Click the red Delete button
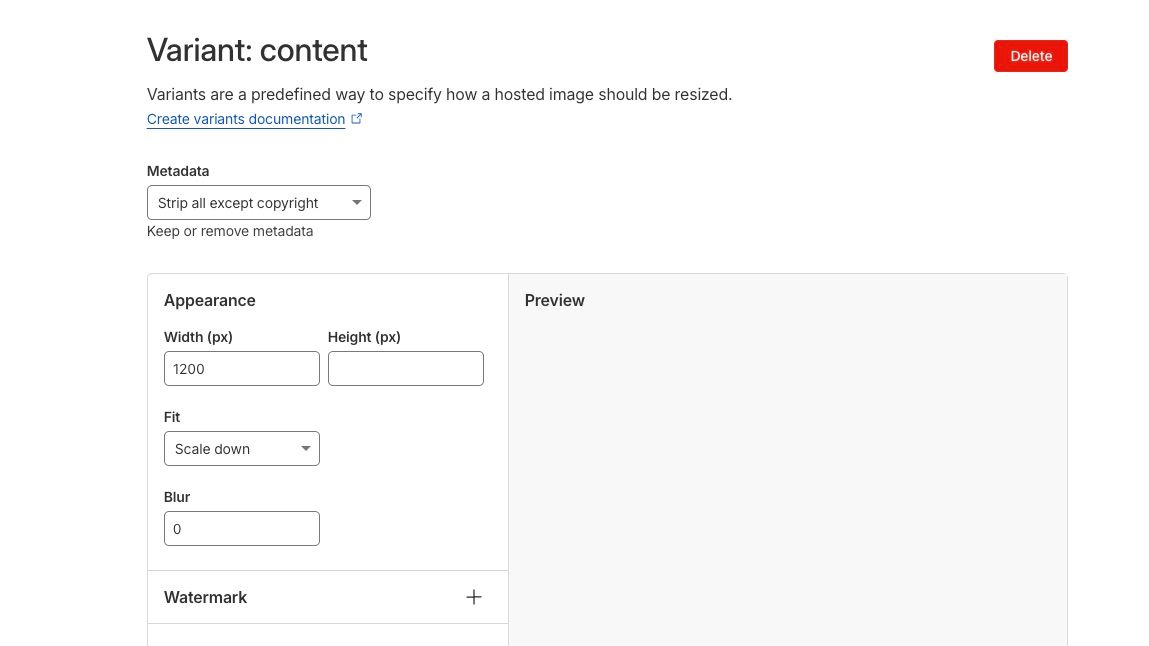This screenshot has height=646, width=1149. (x=1030, y=56)
